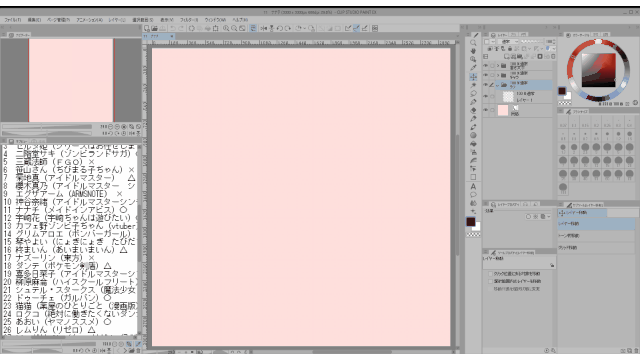Screen dimensions: 640x360
Task: Select the Airbrush round tool
Action: pos(473,135)
